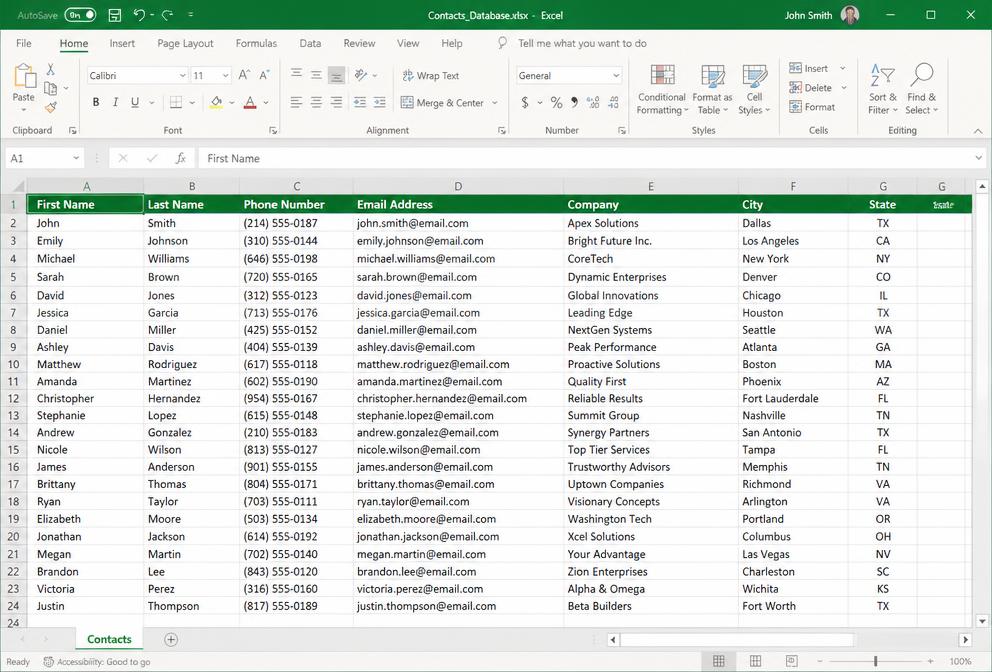Viewport: 992px width, 672px height.
Task: Select the Contacts sheet tab
Action: pyautogui.click(x=109, y=639)
